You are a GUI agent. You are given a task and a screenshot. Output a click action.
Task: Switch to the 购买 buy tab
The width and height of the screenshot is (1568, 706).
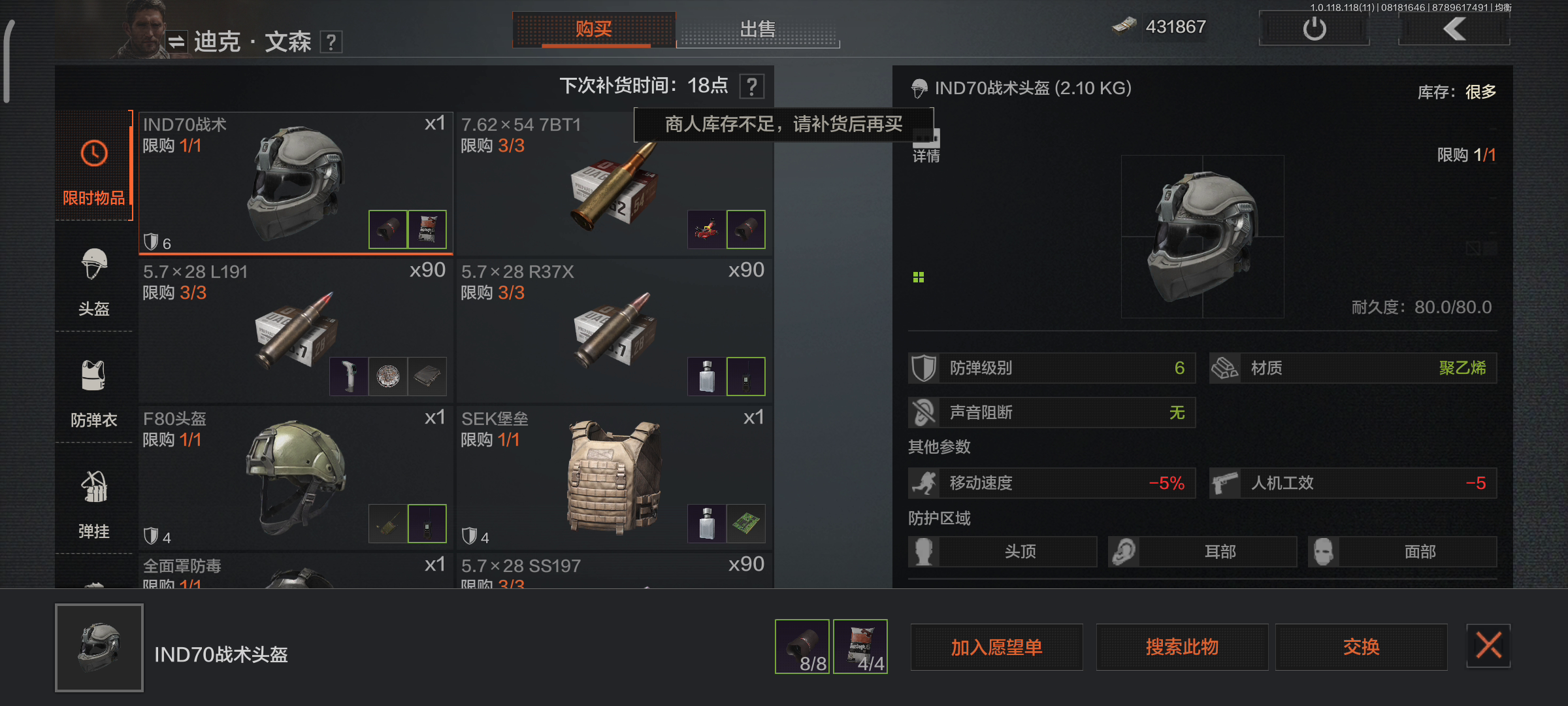click(594, 29)
